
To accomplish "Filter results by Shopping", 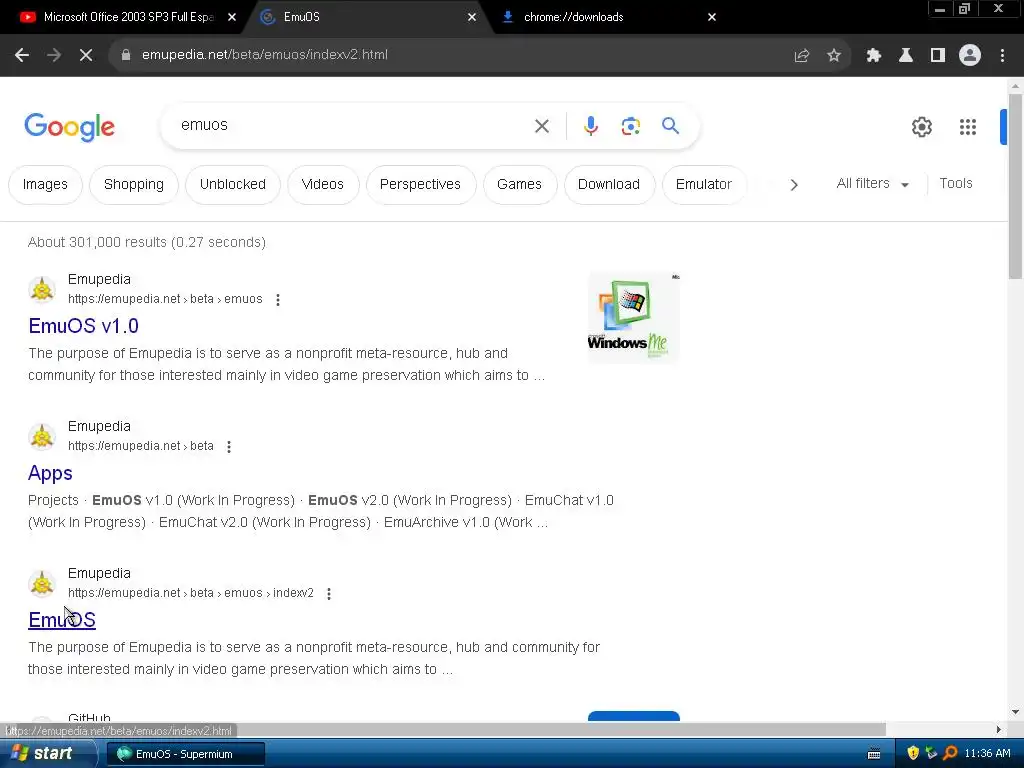I will [134, 184].
